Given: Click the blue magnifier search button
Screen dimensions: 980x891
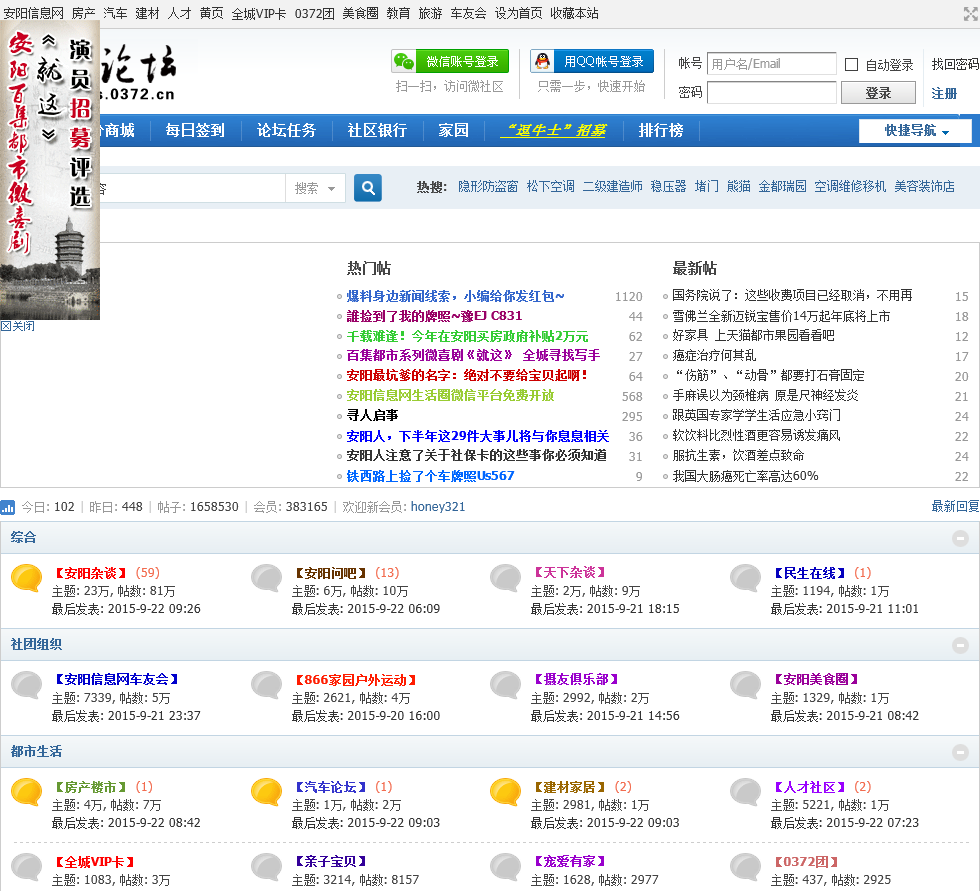Looking at the screenshot, I should (x=368, y=187).
